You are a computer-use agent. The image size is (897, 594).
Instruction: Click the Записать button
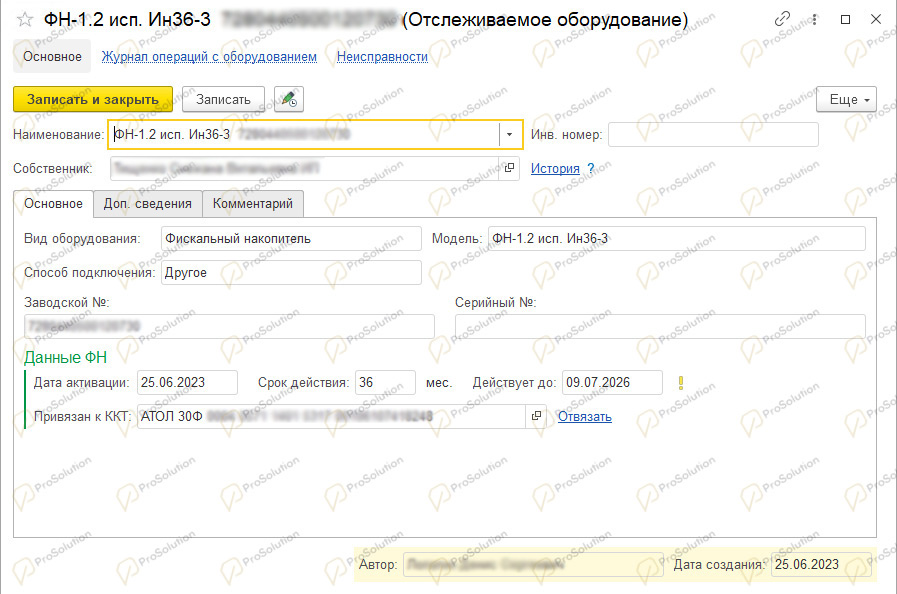click(224, 100)
